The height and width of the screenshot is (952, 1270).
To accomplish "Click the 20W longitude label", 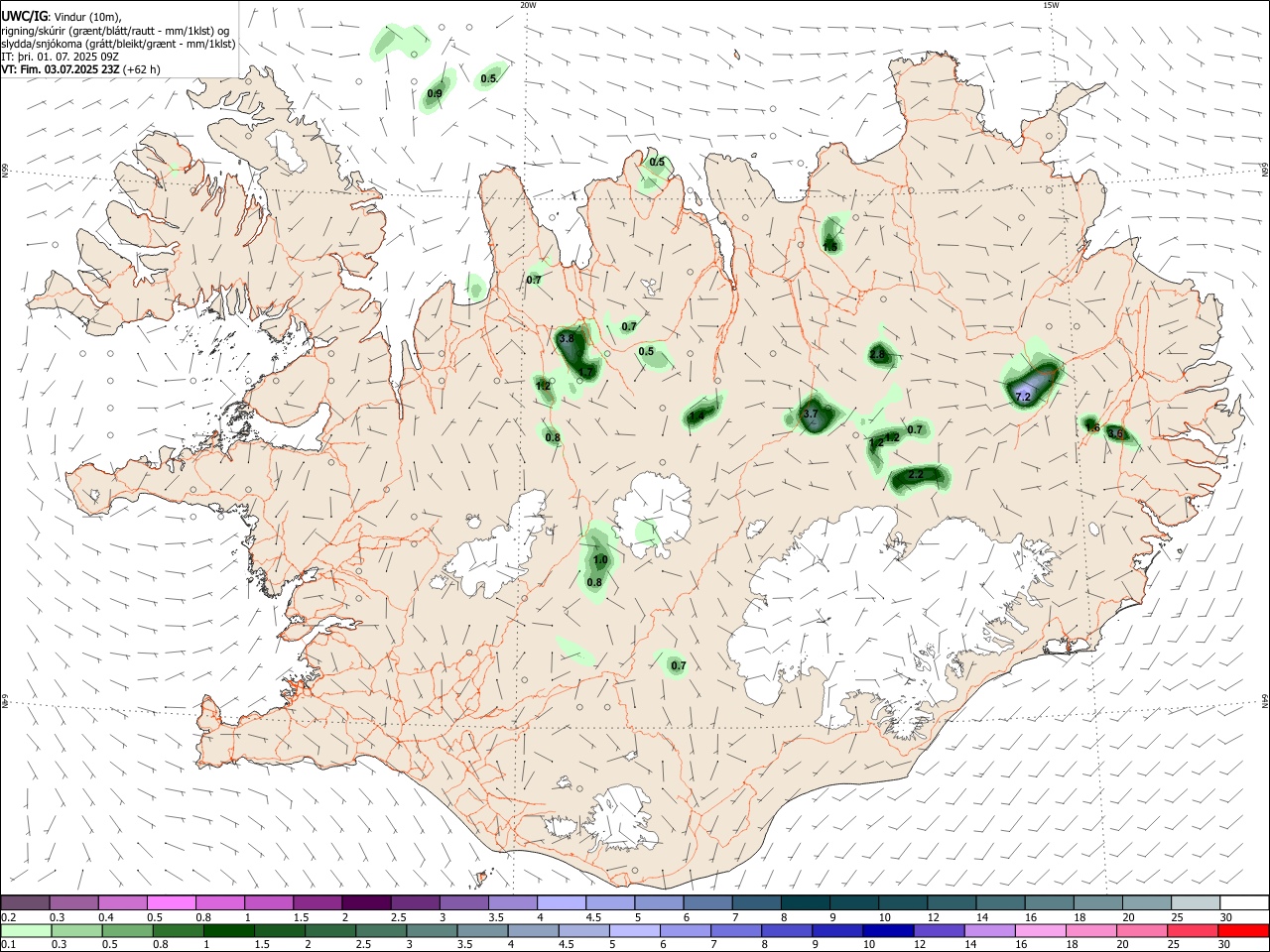I will [528, 5].
